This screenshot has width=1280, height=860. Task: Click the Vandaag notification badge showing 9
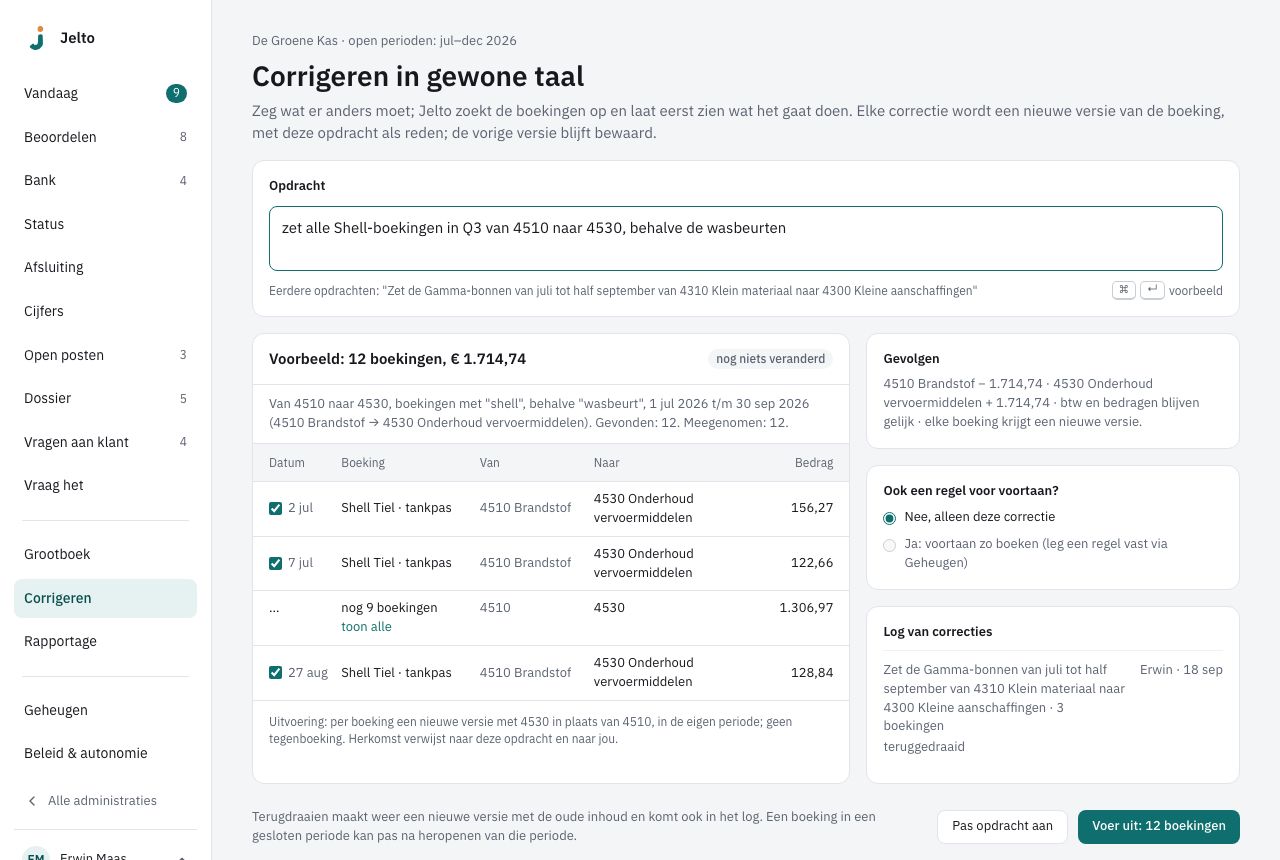(176, 93)
